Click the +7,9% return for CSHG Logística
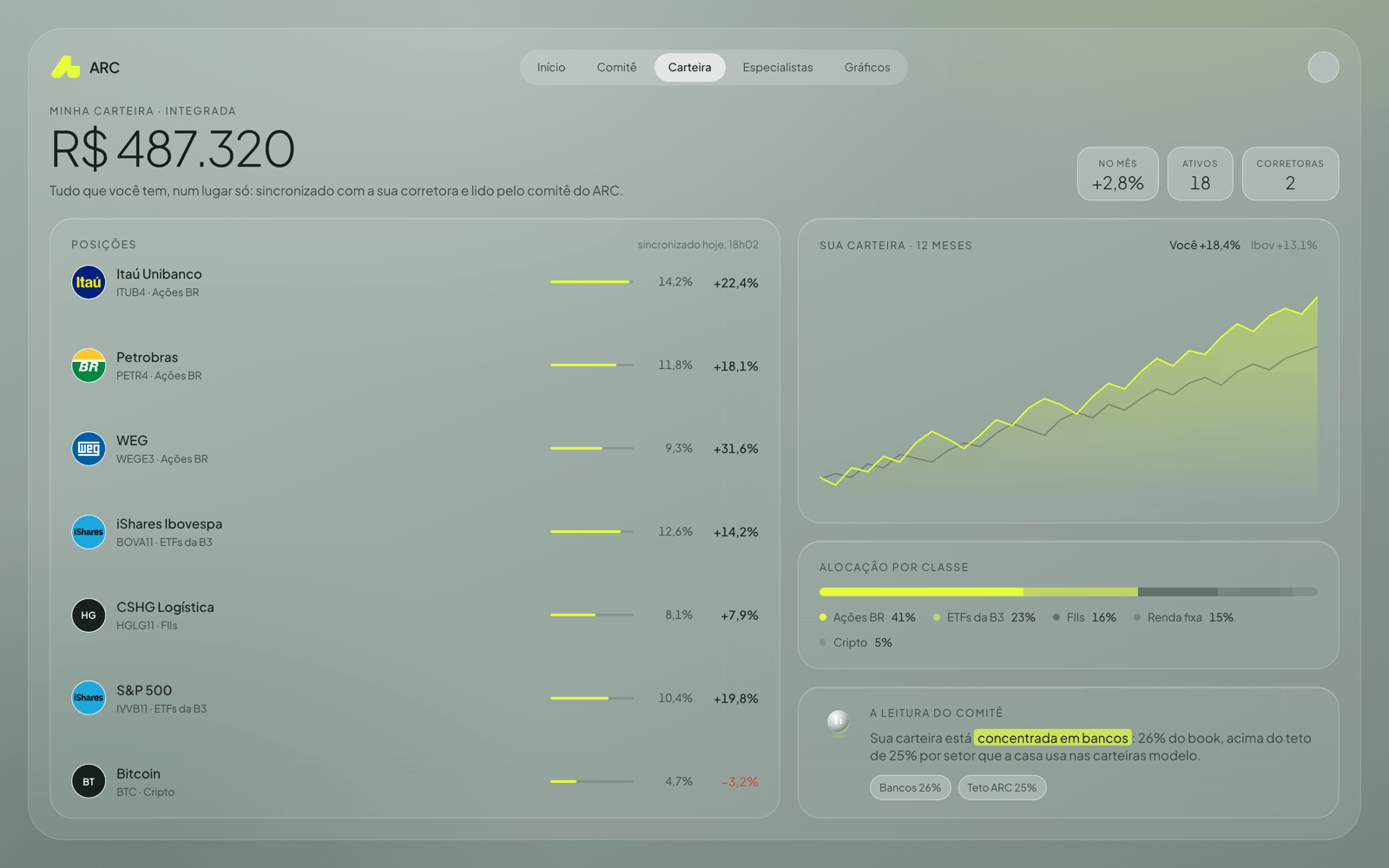Screen dimensions: 1389x868 pos(740,615)
